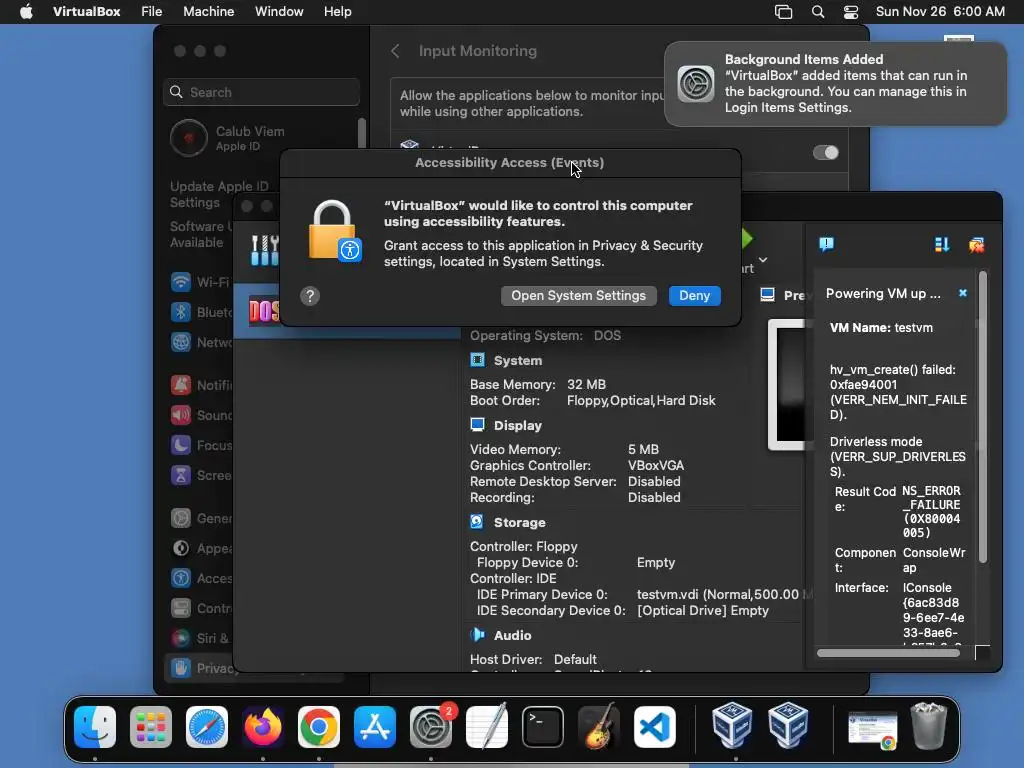Viewport: 1024px width, 768px height.
Task: Open Terminal from the Dock
Action: 543,726
